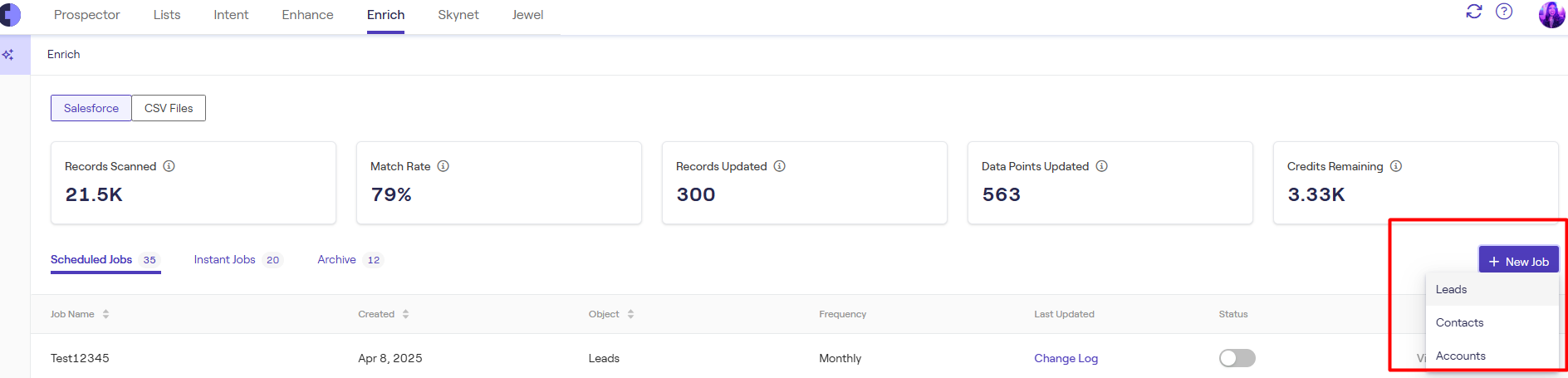The width and height of the screenshot is (1568, 378).
Task: Click the app logo icon
Action: click(10, 14)
